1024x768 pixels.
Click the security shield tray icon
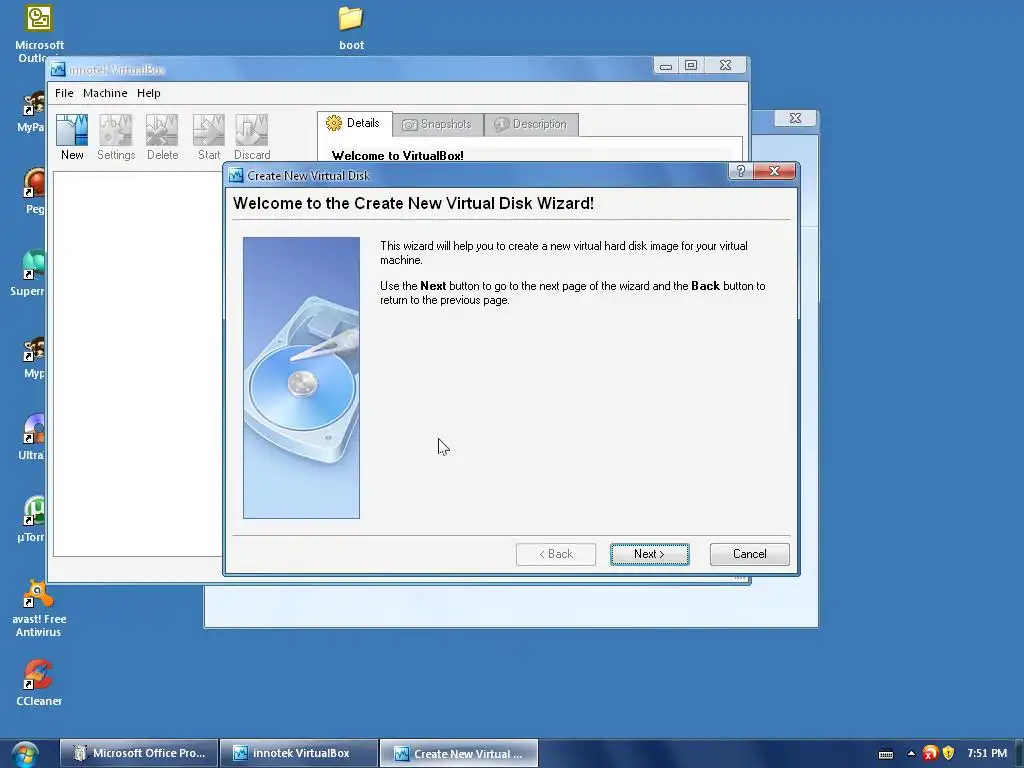948,754
